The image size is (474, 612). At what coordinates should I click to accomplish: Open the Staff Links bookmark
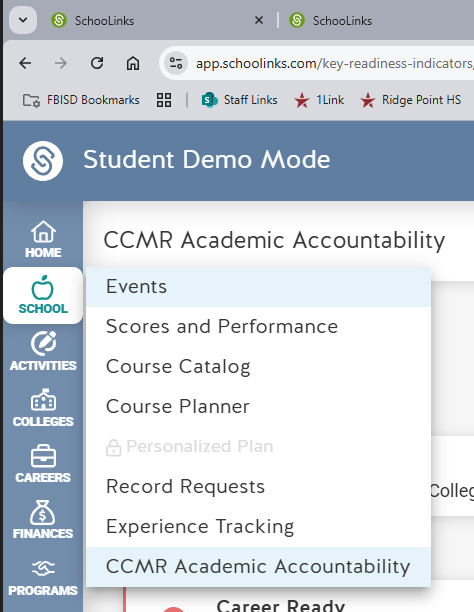[239, 100]
